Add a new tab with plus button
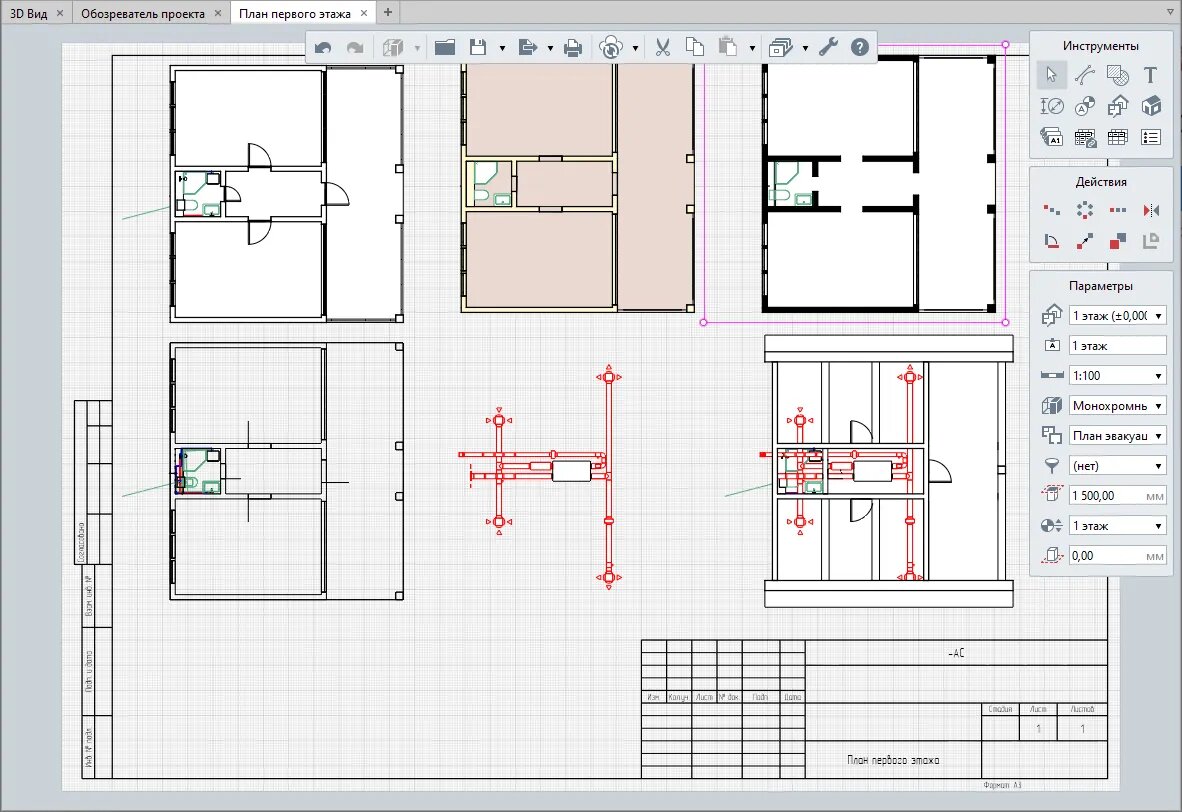This screenshot has width=1182, height=812. 388,13
